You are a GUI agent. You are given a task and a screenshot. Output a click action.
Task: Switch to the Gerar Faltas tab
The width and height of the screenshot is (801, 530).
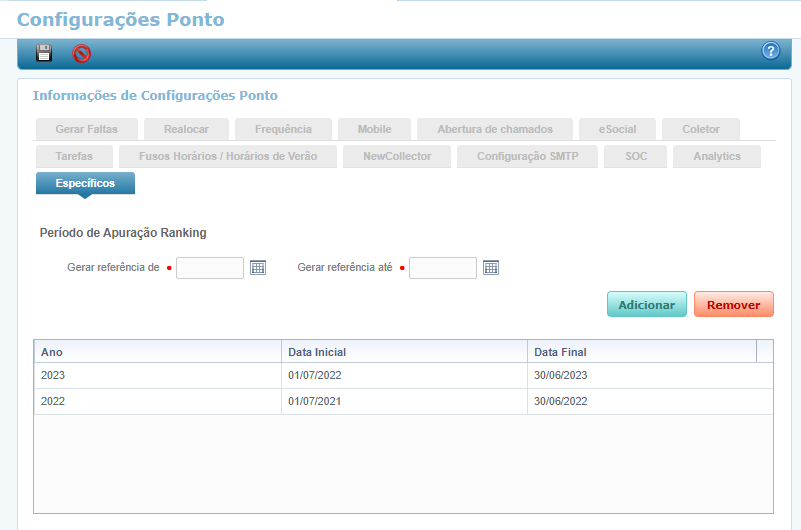coord(87,129)
